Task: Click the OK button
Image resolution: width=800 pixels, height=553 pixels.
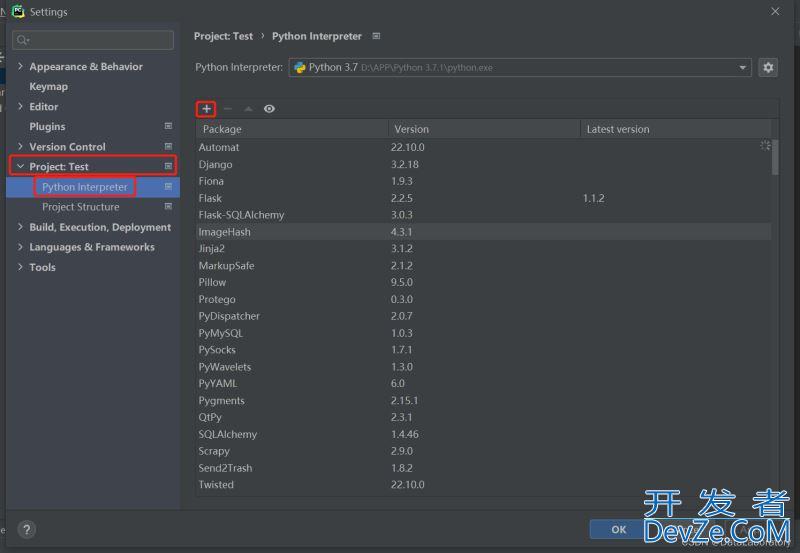Action: [x=618, y=530]
